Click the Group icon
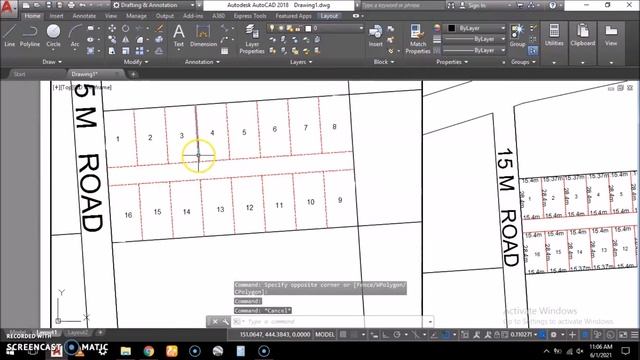Screen dimensions: 640x360 coord(518,35)
